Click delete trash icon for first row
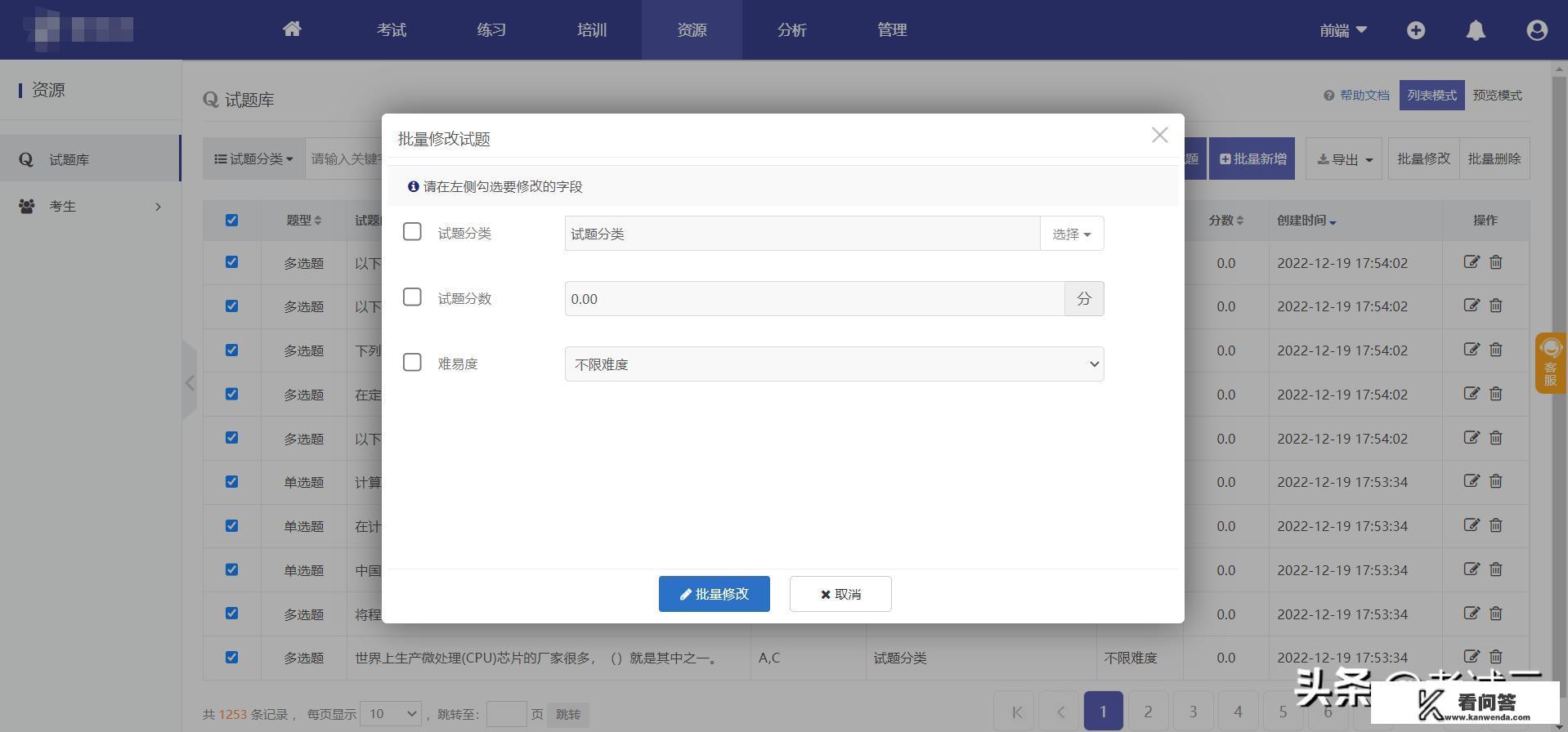The height and width of the screenshot is (732, 1568). click(1495, 262)
